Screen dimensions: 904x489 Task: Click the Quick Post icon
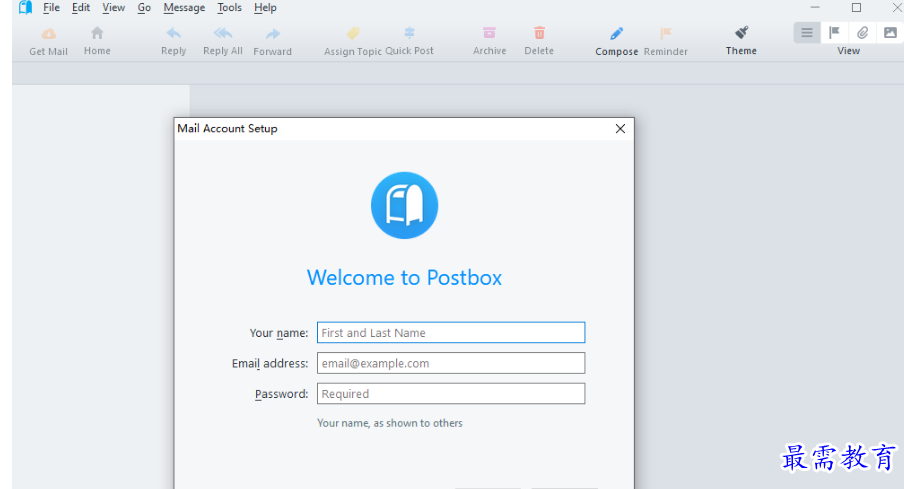[409, 34]
